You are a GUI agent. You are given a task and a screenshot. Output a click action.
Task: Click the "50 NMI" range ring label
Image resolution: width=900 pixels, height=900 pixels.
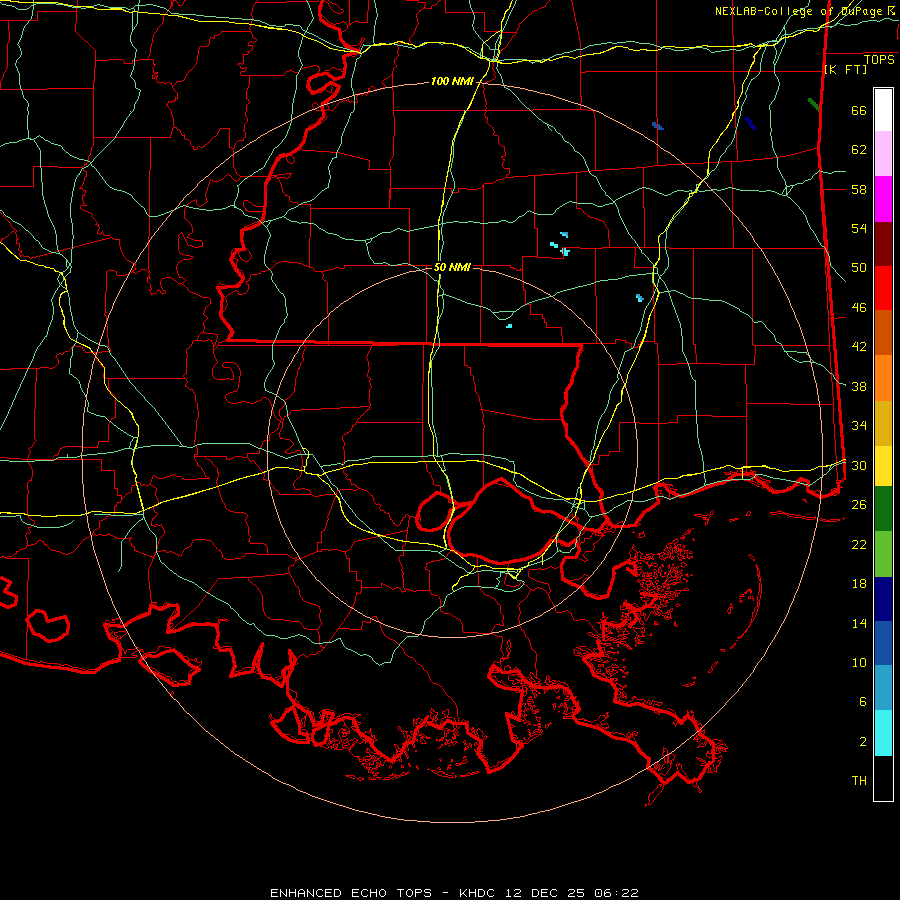tap(452, 267)
